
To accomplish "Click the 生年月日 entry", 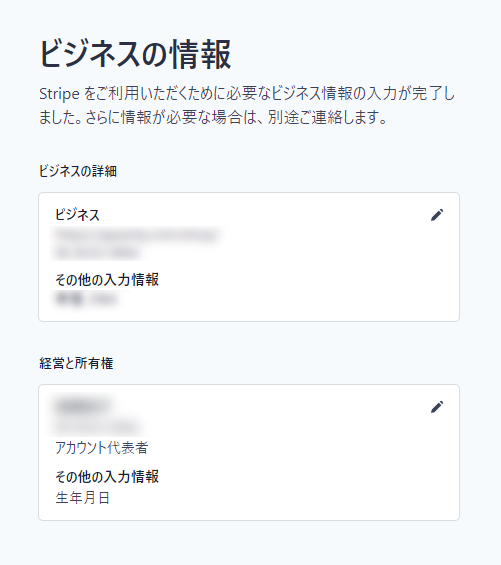I will coord(82,498).
